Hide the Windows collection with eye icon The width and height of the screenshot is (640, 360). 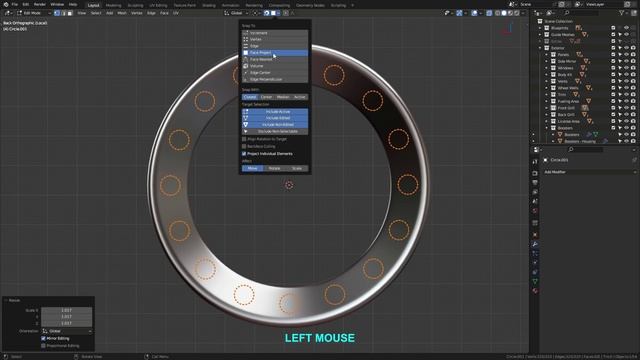pyautogui.click(x=627, y=68)
